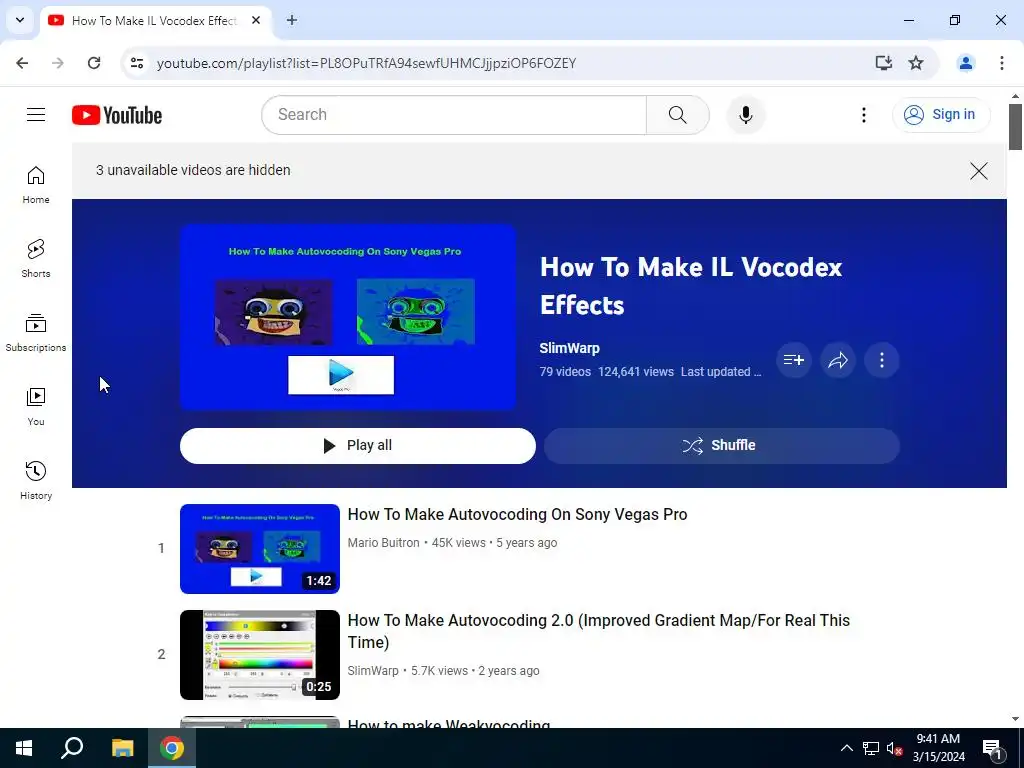Click '79 videos' text in playlist header

coord(565,372)
